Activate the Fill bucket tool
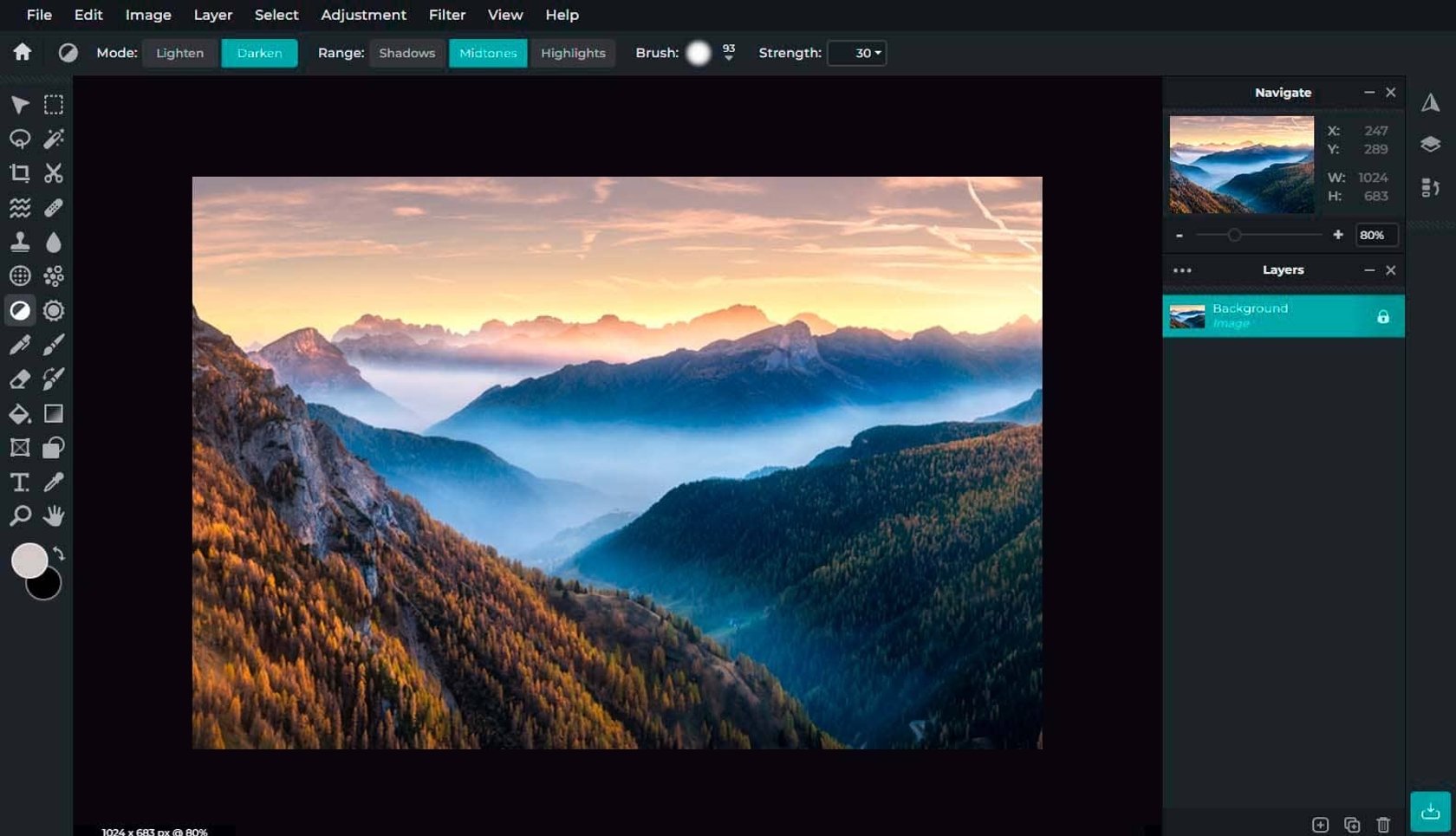Screen dimensions: 1456x836 [21, 413]
